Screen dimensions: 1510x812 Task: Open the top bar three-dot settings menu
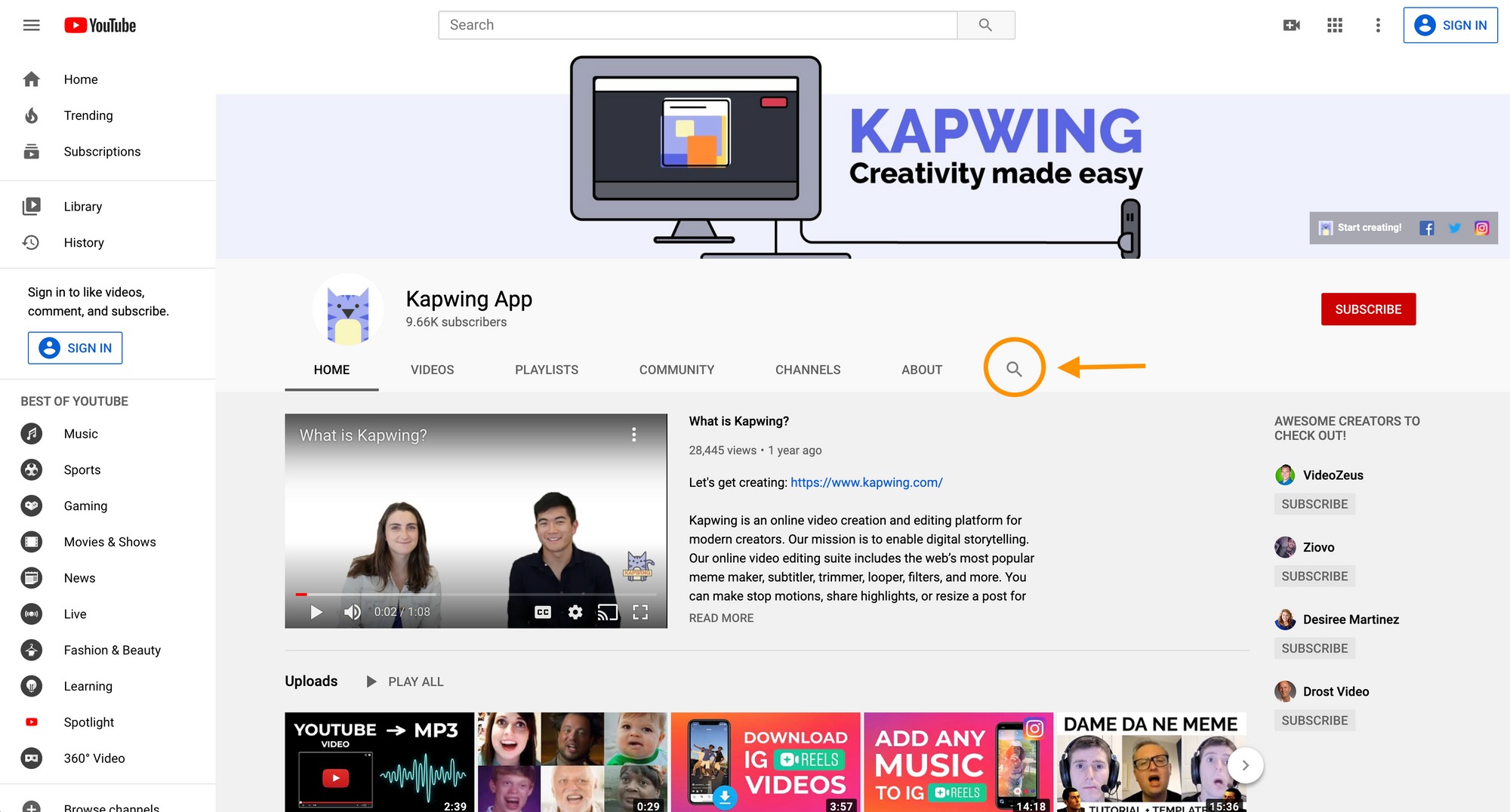pos(1377,26)
